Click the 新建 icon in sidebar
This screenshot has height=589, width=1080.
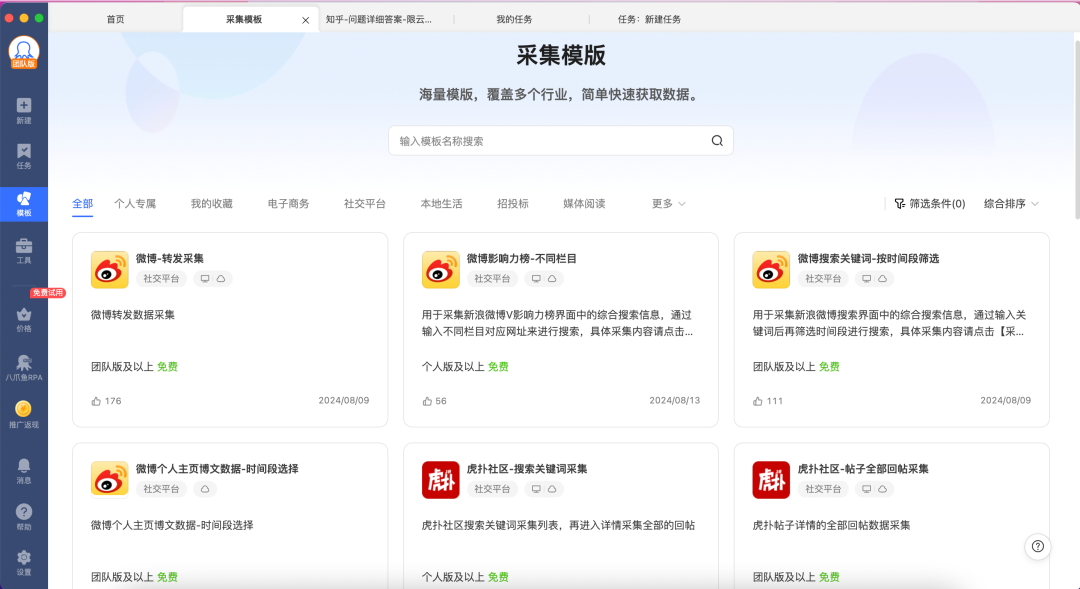(23, 110)
